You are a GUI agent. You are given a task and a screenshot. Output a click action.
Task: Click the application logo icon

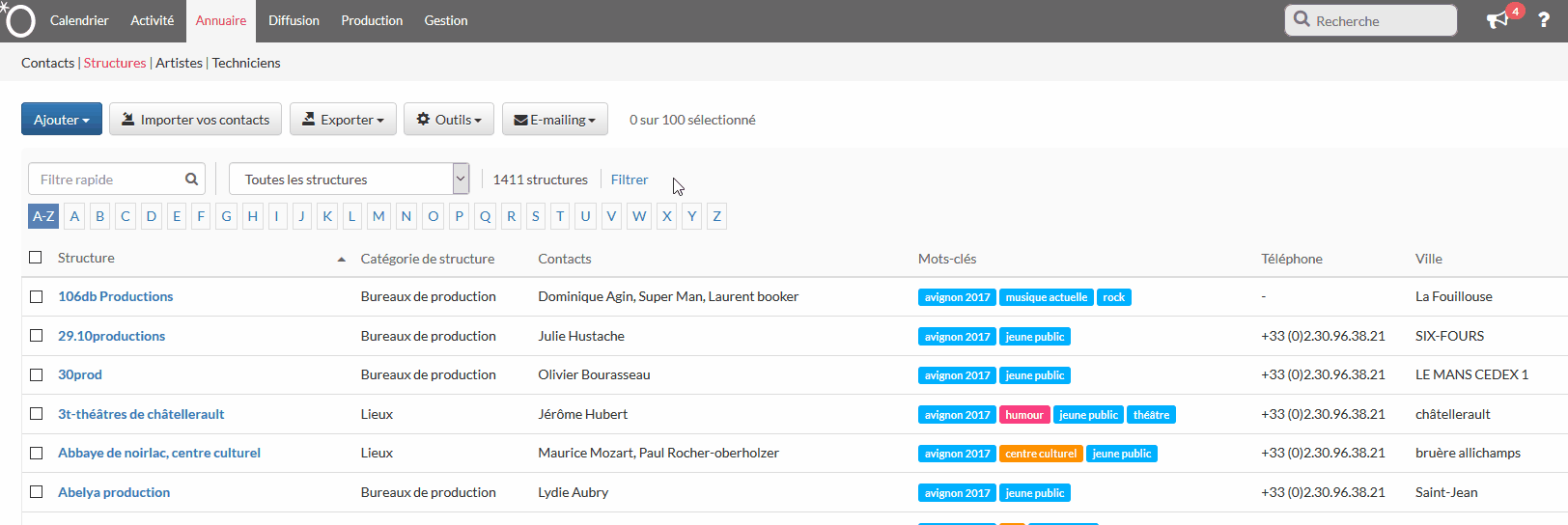(x=18, y=20)
